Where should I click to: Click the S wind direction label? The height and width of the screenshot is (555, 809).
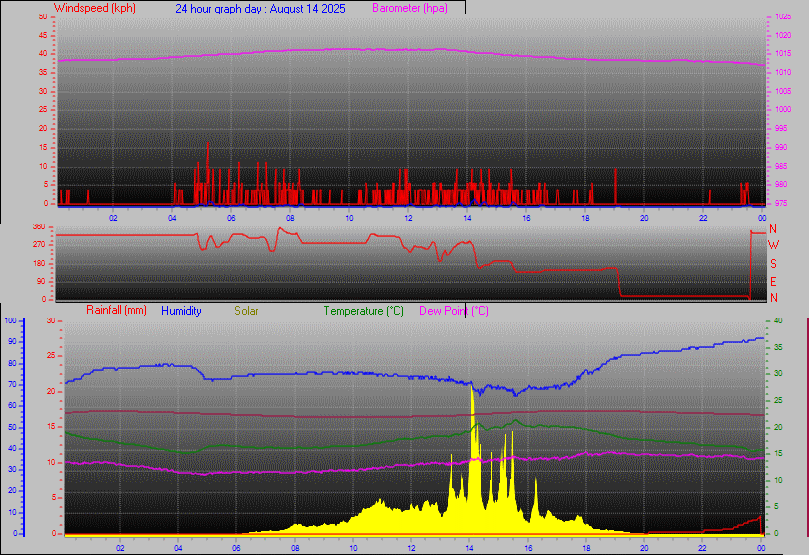tap(773, 264)
